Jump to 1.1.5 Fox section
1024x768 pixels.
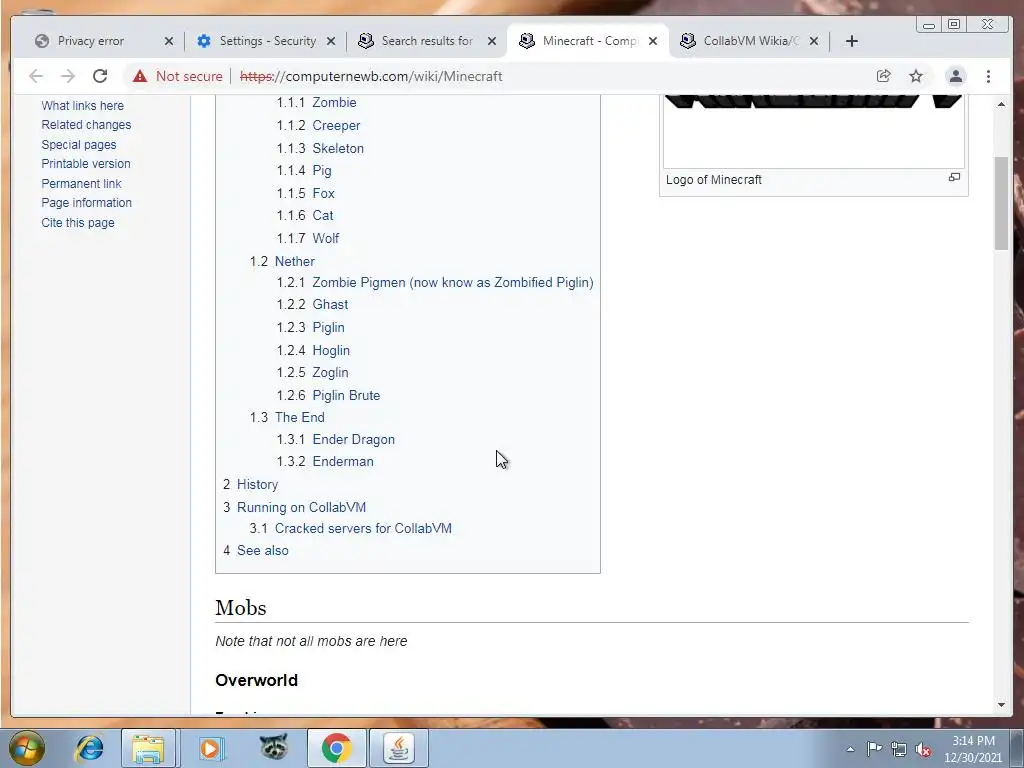point(306,193)
